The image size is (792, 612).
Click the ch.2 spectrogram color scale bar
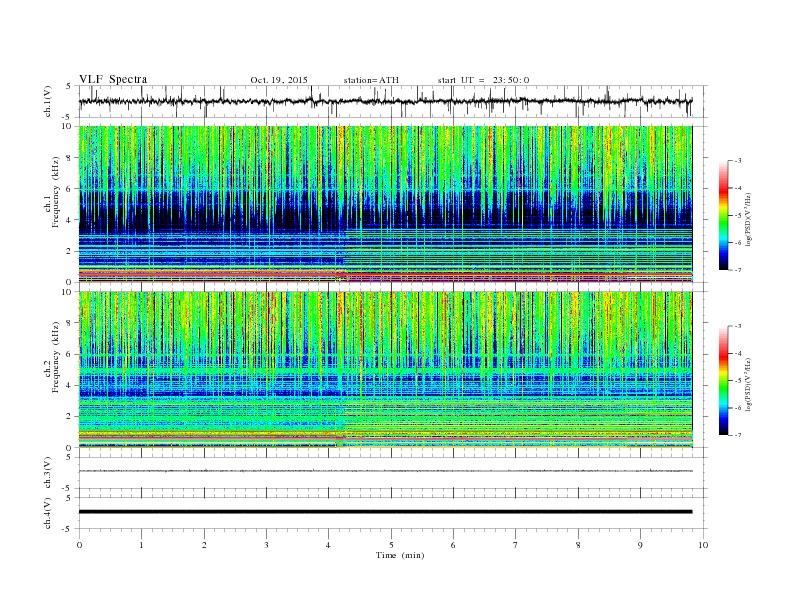coord(724,380)
